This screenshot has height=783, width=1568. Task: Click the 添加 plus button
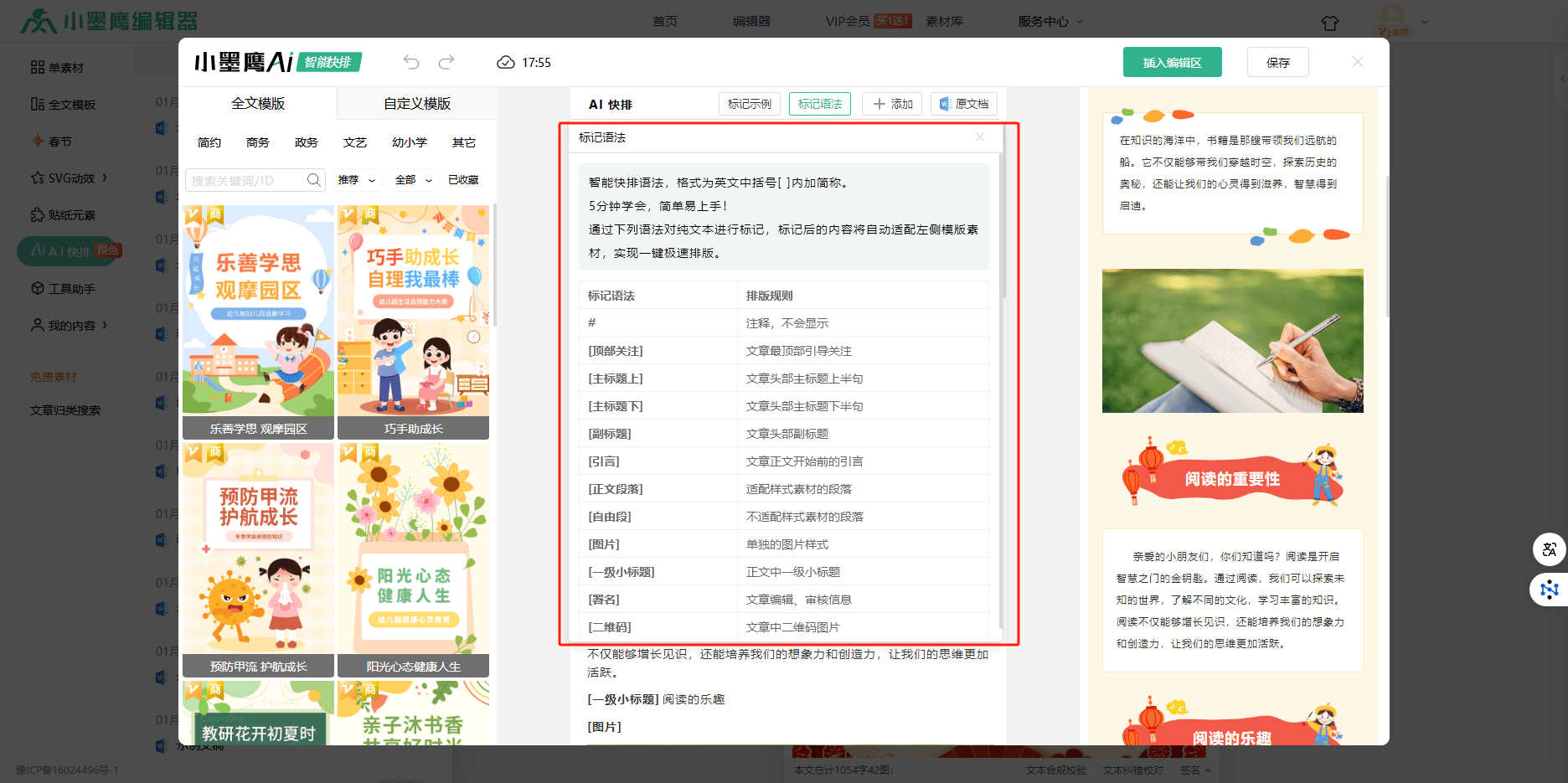pyautogui.click(x=892, y=104)
